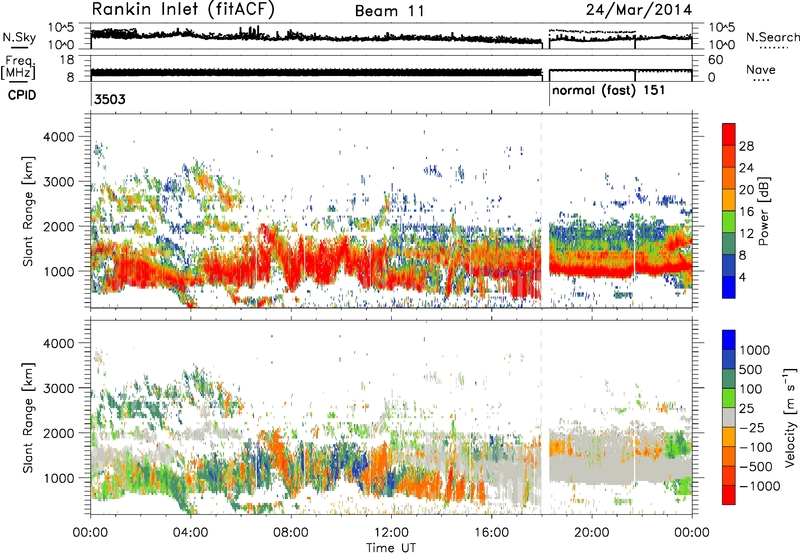Click the '04:00' time axis tick label

(x=190, y=533)
